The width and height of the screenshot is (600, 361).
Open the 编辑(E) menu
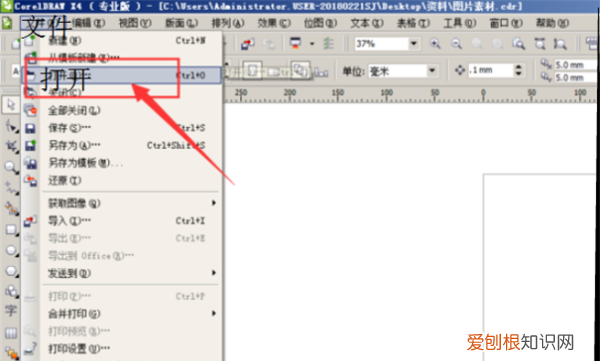click(x=88, y=23)
